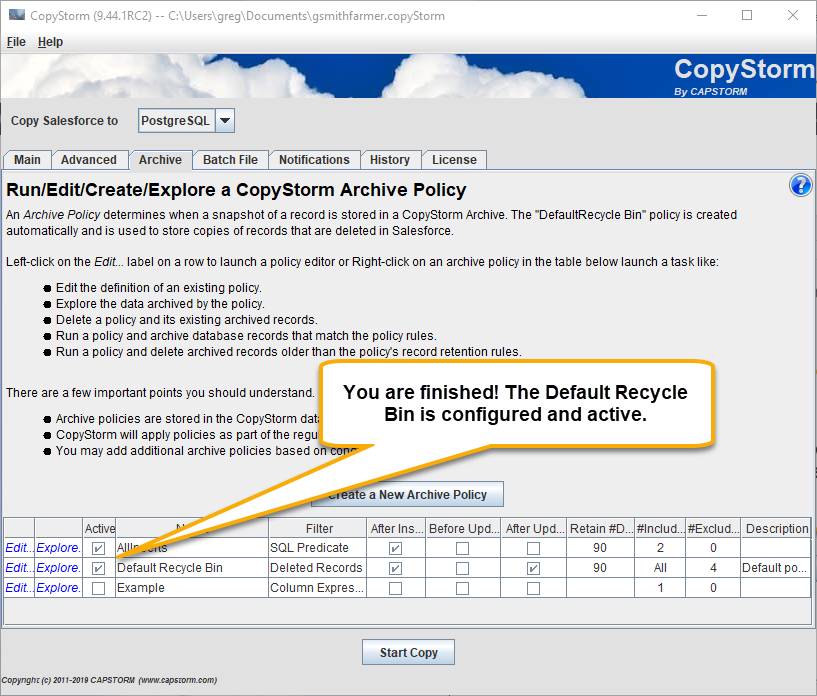Click Edit link for Default Recycle Bin
The width and height of the screenshot is (817, 696).
coord(19,568)
